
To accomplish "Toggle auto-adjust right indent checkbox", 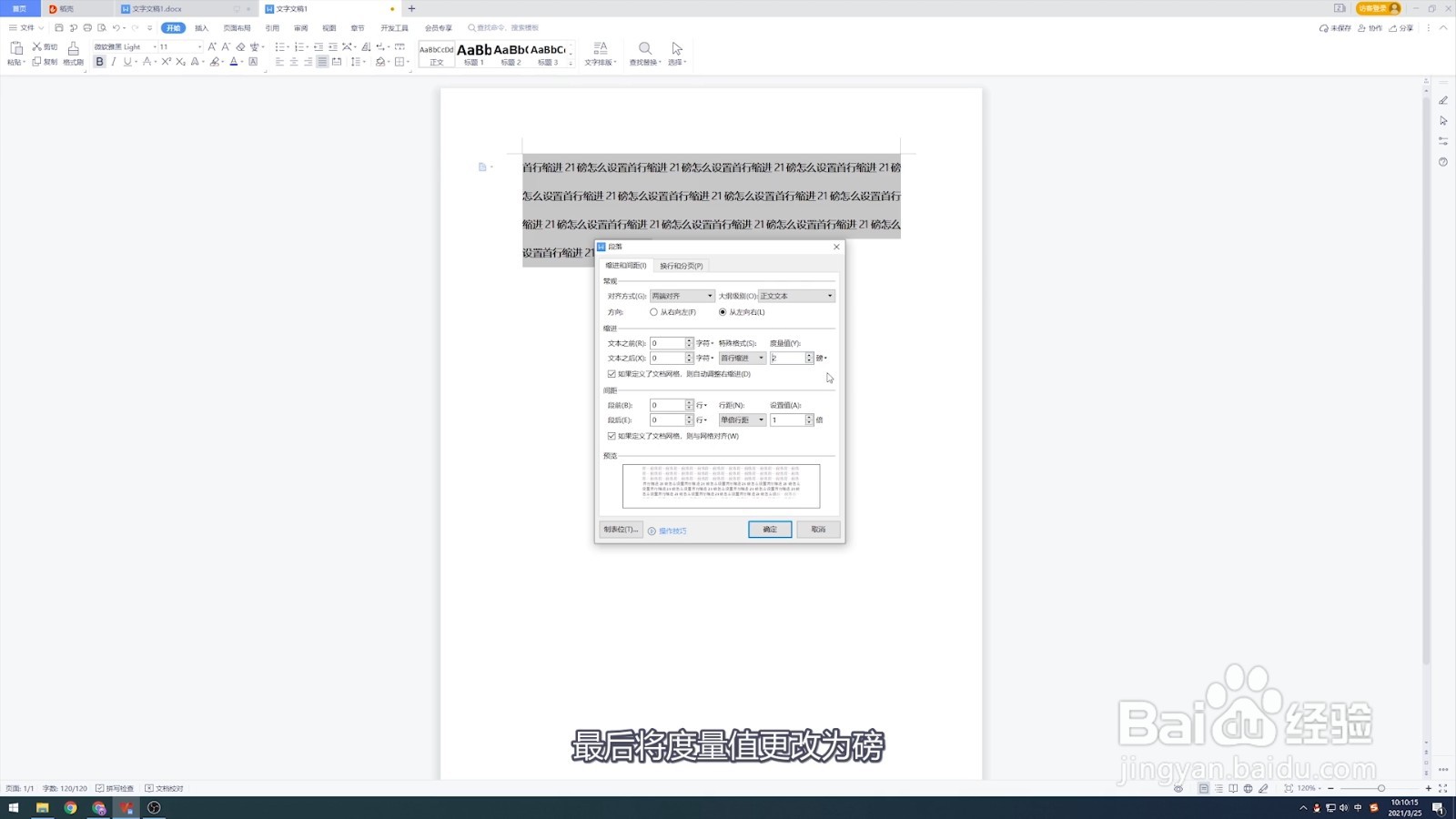I will tap(612, 374).
